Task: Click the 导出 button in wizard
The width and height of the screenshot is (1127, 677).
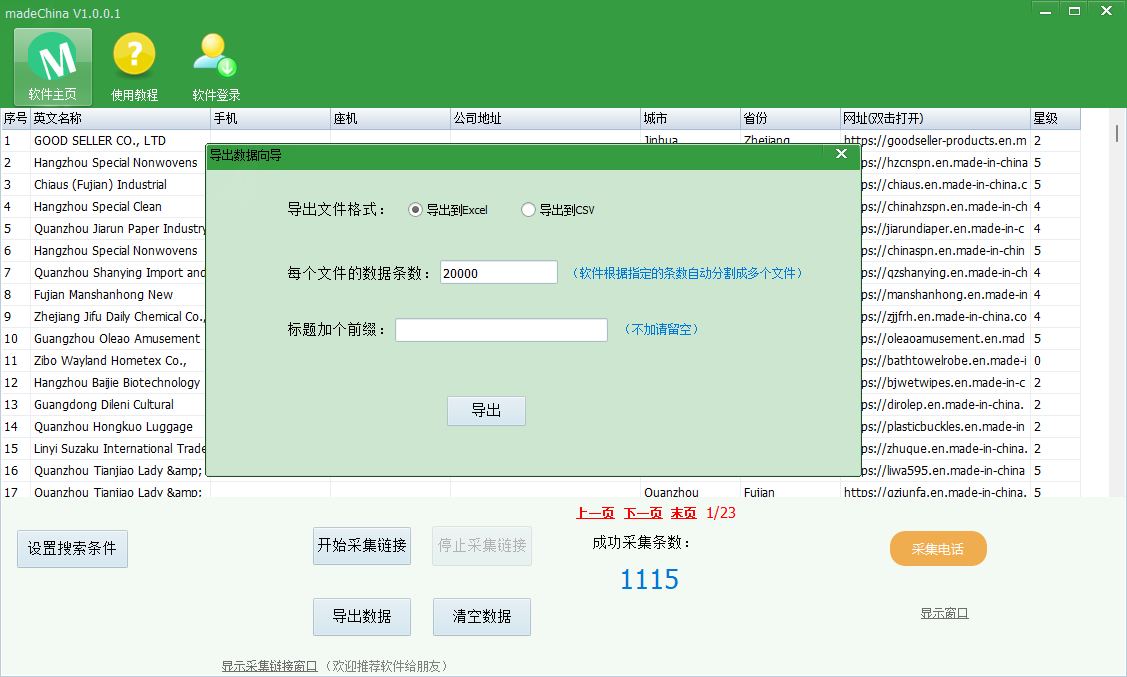Action: (486, 410)
